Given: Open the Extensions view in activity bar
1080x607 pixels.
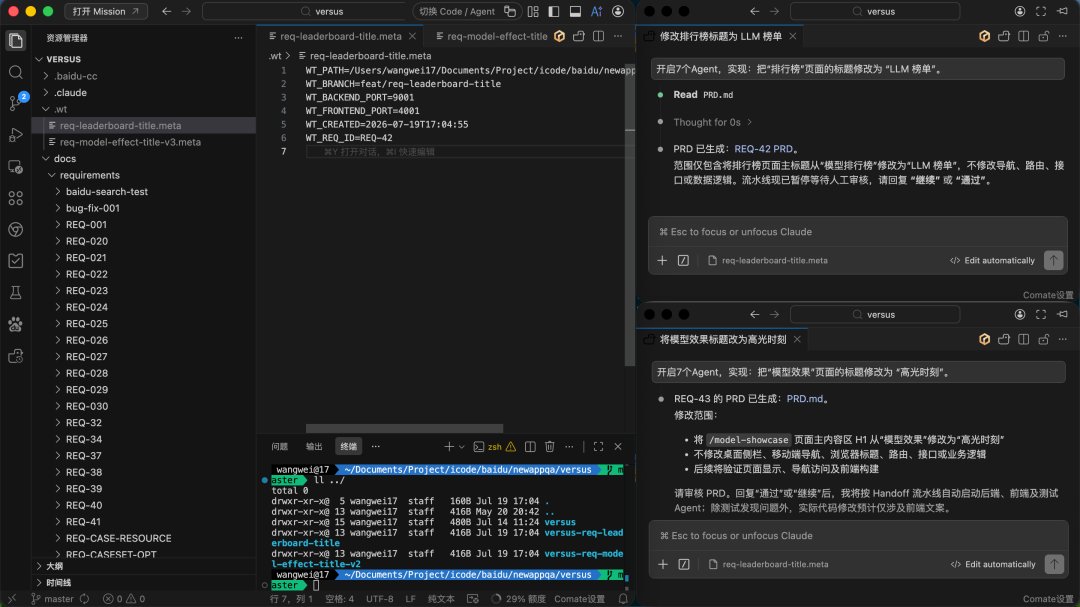Looking at the screenshot, I should pyautogui.click(x=15, y=198).
